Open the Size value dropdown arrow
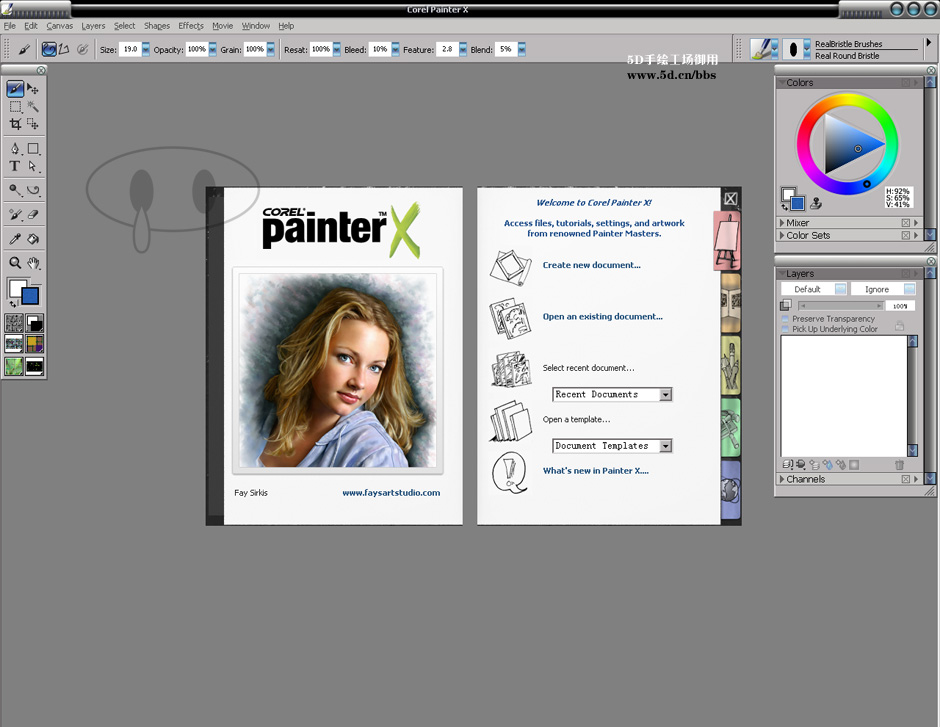Viewport: 940px width, 727px height. click(x=146, y=49)
